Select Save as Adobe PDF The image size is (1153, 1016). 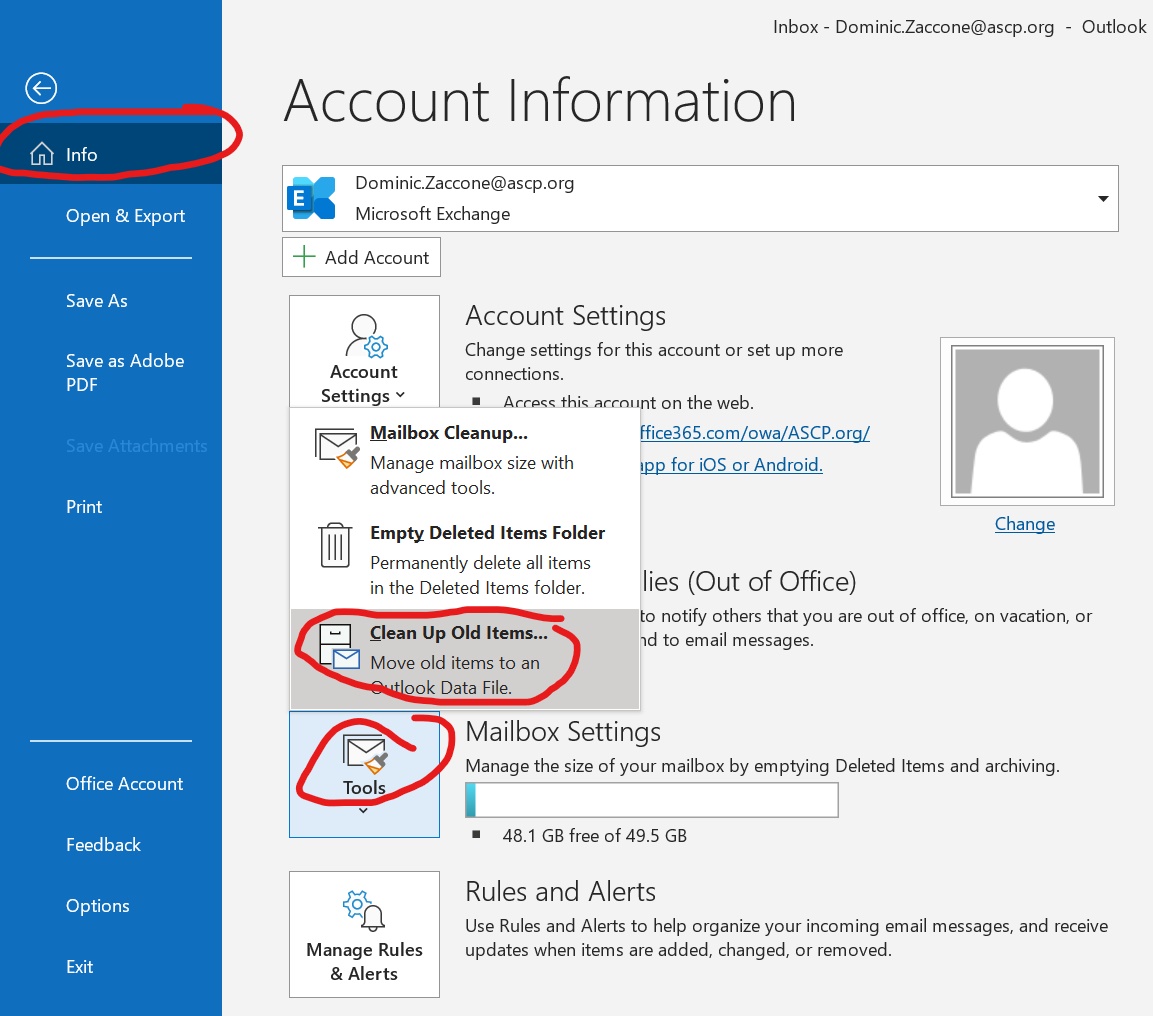[x=111, y=373]
